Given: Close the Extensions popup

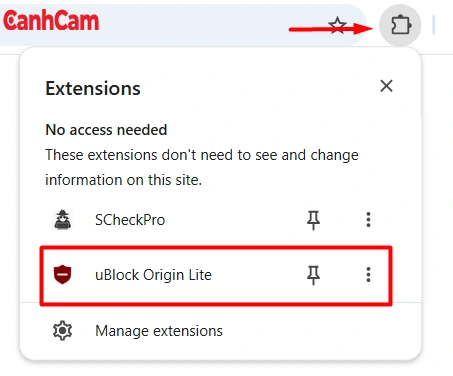Looking at the screenshot, I should click(386, 86).
